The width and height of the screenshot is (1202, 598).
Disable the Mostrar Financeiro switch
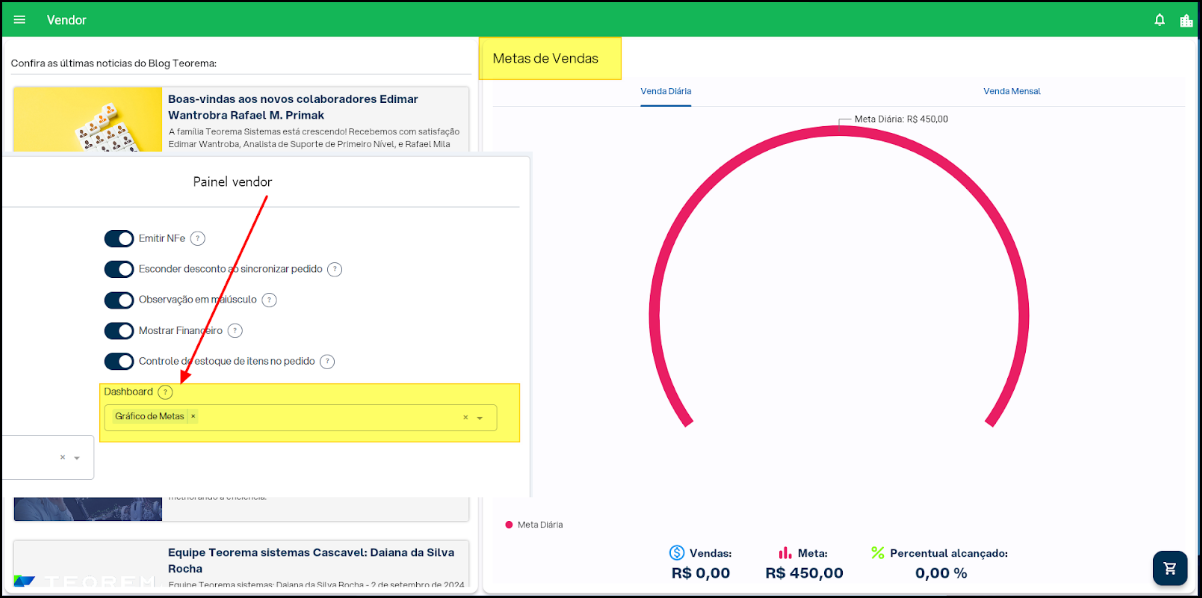coord(119,330)
